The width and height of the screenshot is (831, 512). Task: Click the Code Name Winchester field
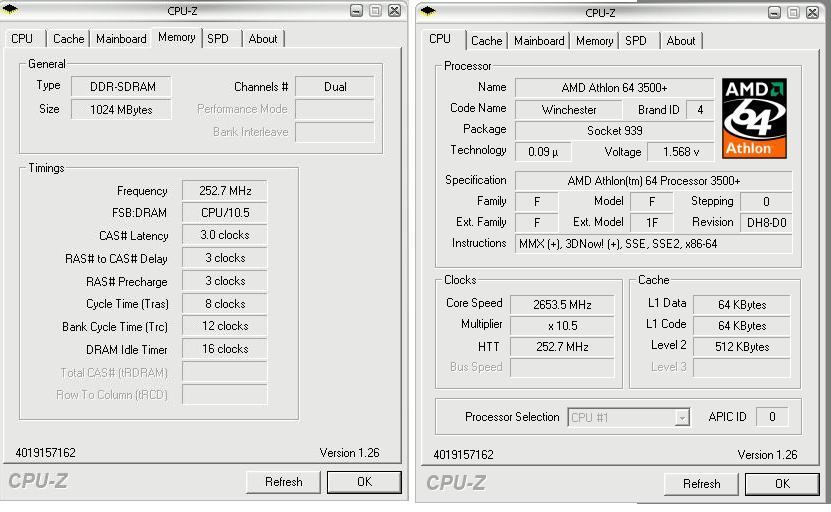pos(569,110)
